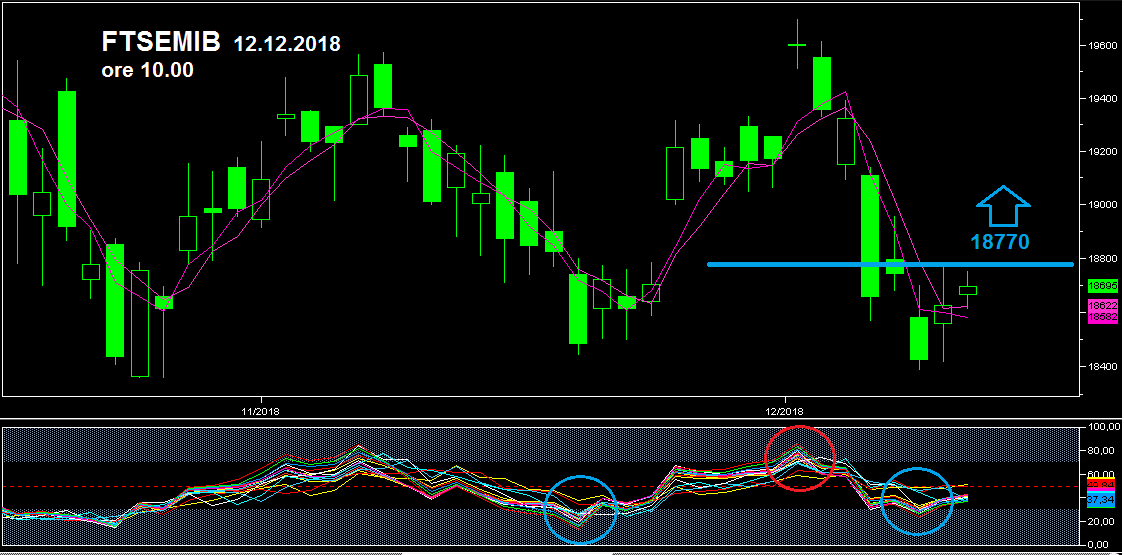Image resolution: width=1124 pixels, height=555 pixels.
Task: Click the red dashed 50 midline in oscillator
Action: pos(540,486)
